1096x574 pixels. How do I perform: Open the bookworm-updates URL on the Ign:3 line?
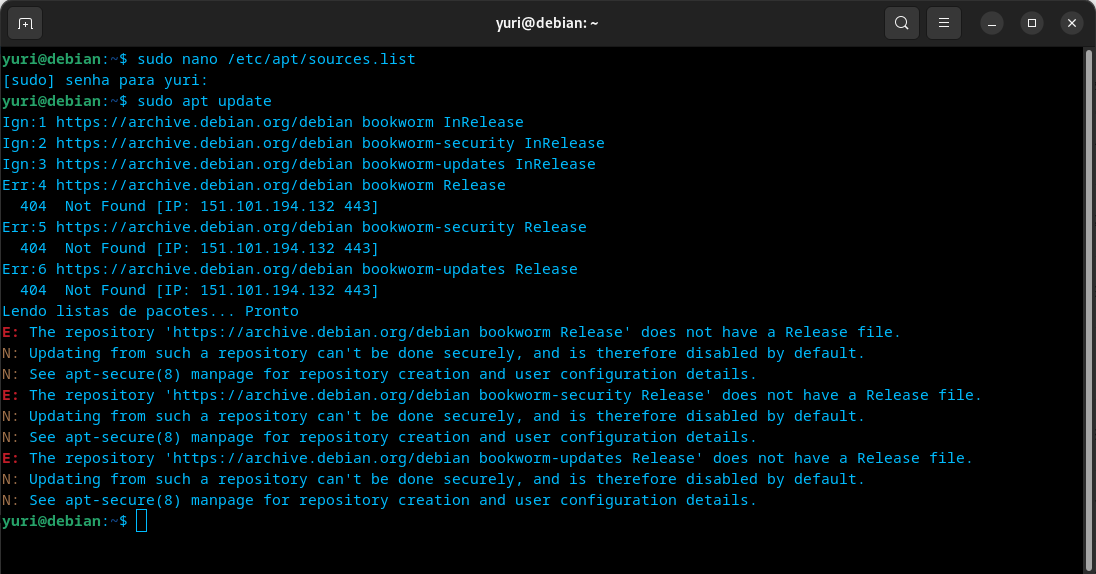point(204,164)
